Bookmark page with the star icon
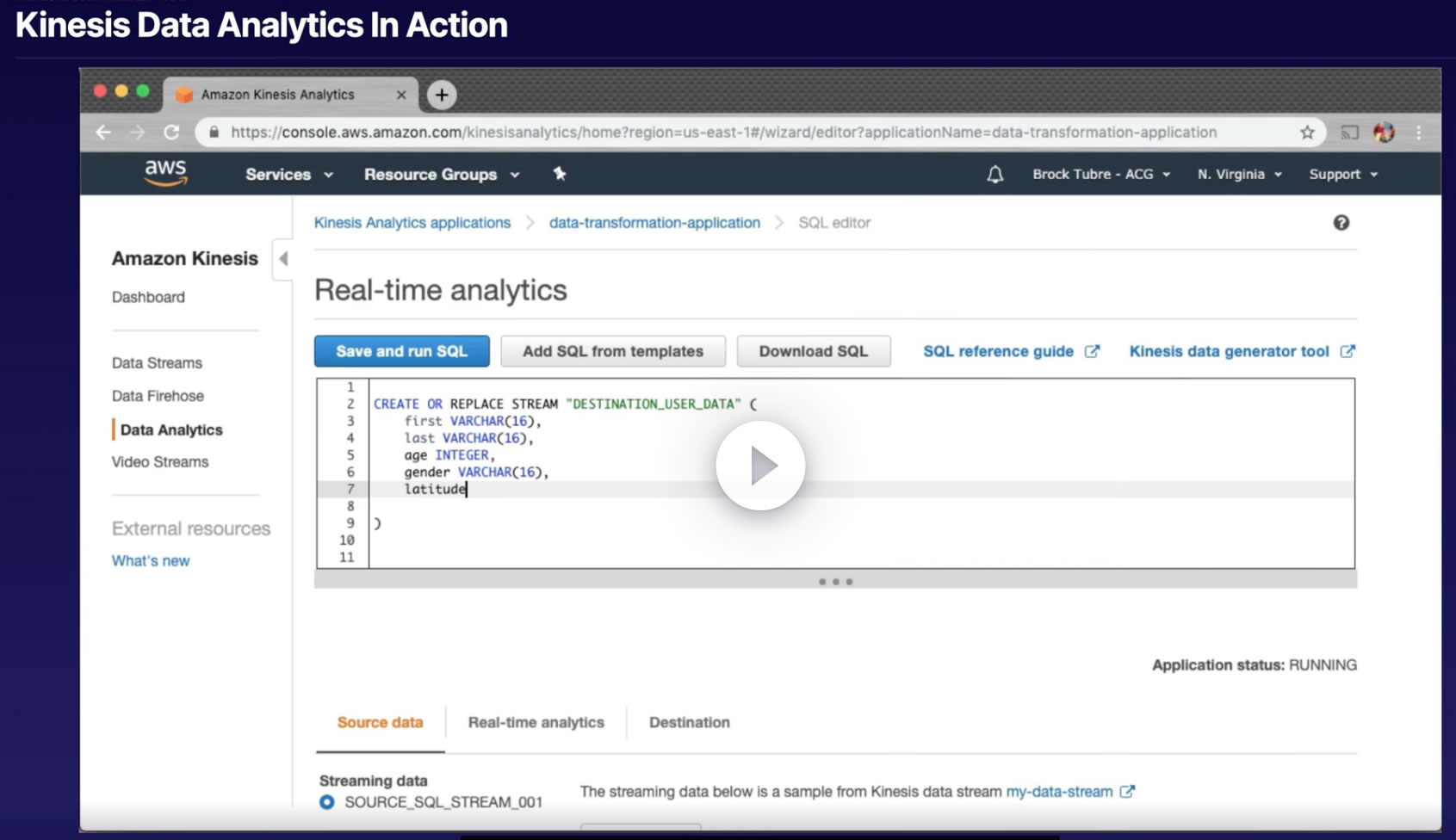The width and height of the screenshot is (1456, 840). 1307,133
